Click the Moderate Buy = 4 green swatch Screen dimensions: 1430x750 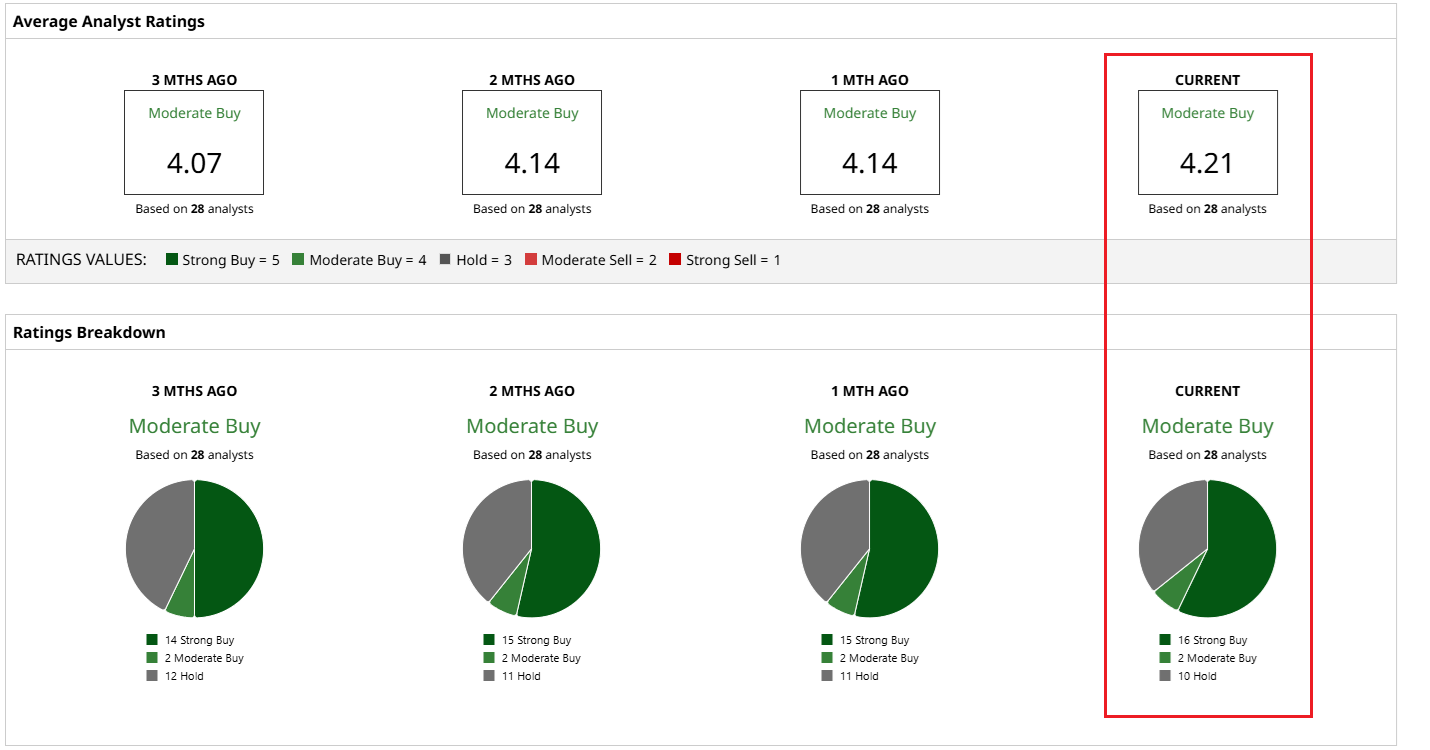coord(298,260)
